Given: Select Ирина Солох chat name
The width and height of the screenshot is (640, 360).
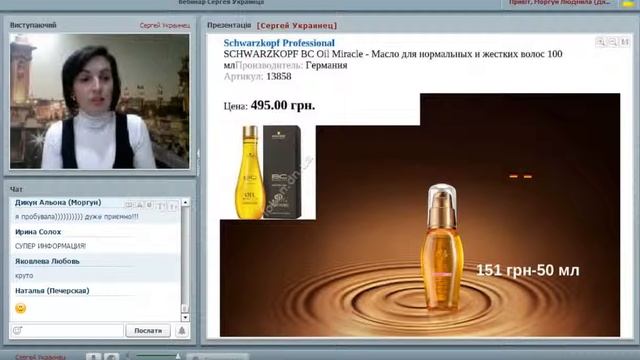Looking at the screenshot, I should 38,232.
